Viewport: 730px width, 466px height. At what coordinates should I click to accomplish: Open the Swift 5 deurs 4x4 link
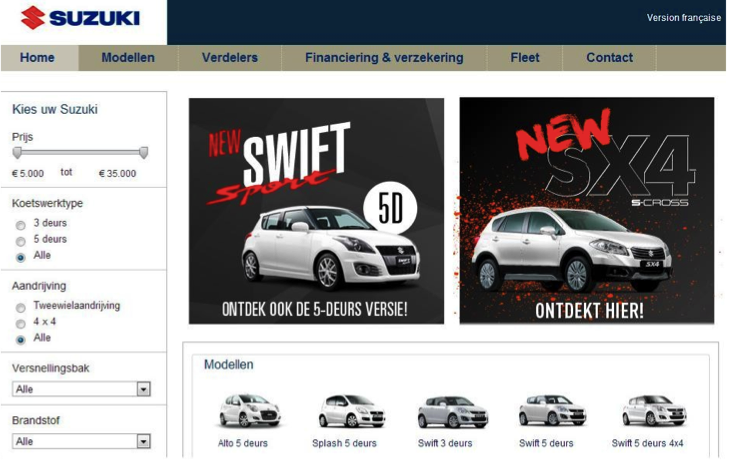coord(648,443)
